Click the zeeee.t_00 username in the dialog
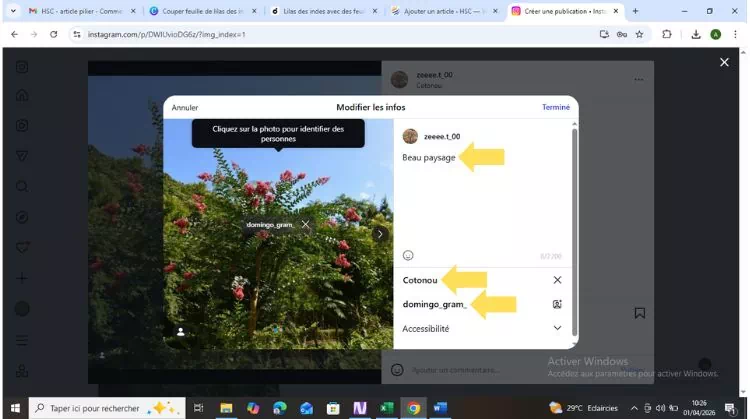The height and width of the screenshot is (419, 750). [x=442, y=136]
